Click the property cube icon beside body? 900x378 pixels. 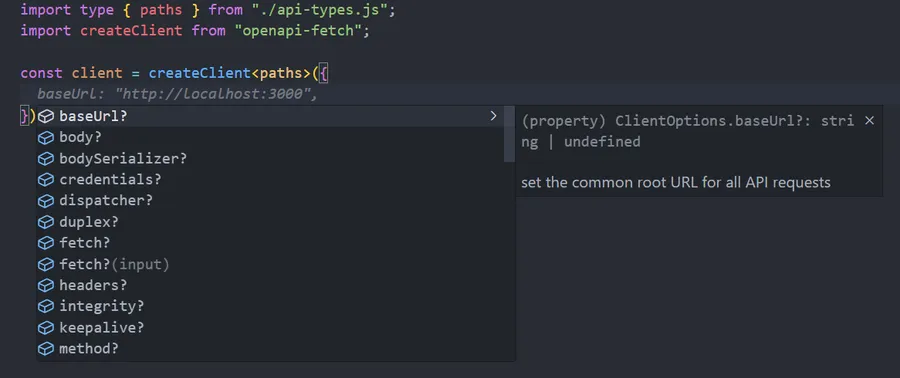[x=46, y=137]
